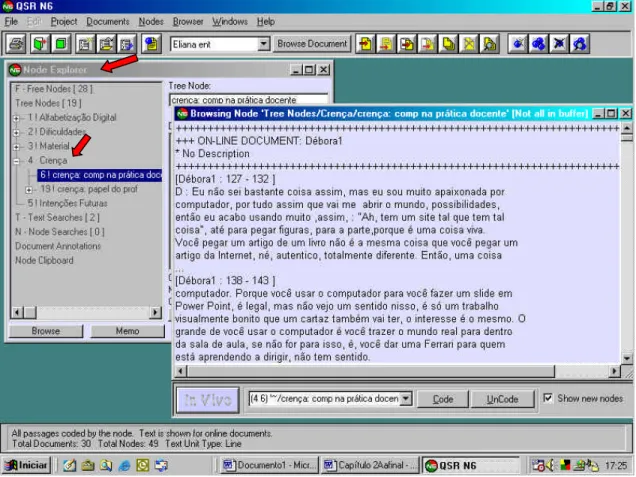Click the blue node cluster toolbar icon
Viewport: 636px width, 477px height.
coord(539,43)
